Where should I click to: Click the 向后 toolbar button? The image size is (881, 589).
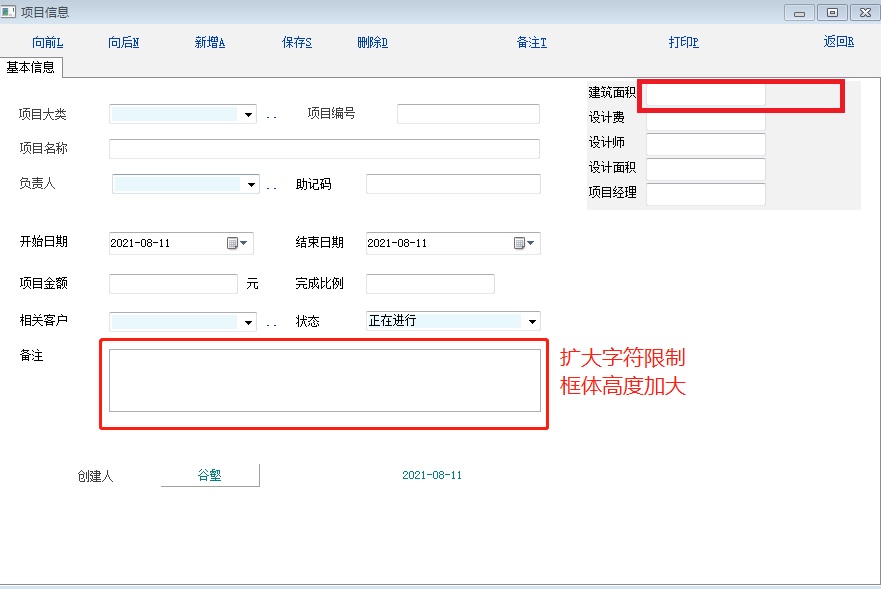pyautogui.click(x=123, y=42)
